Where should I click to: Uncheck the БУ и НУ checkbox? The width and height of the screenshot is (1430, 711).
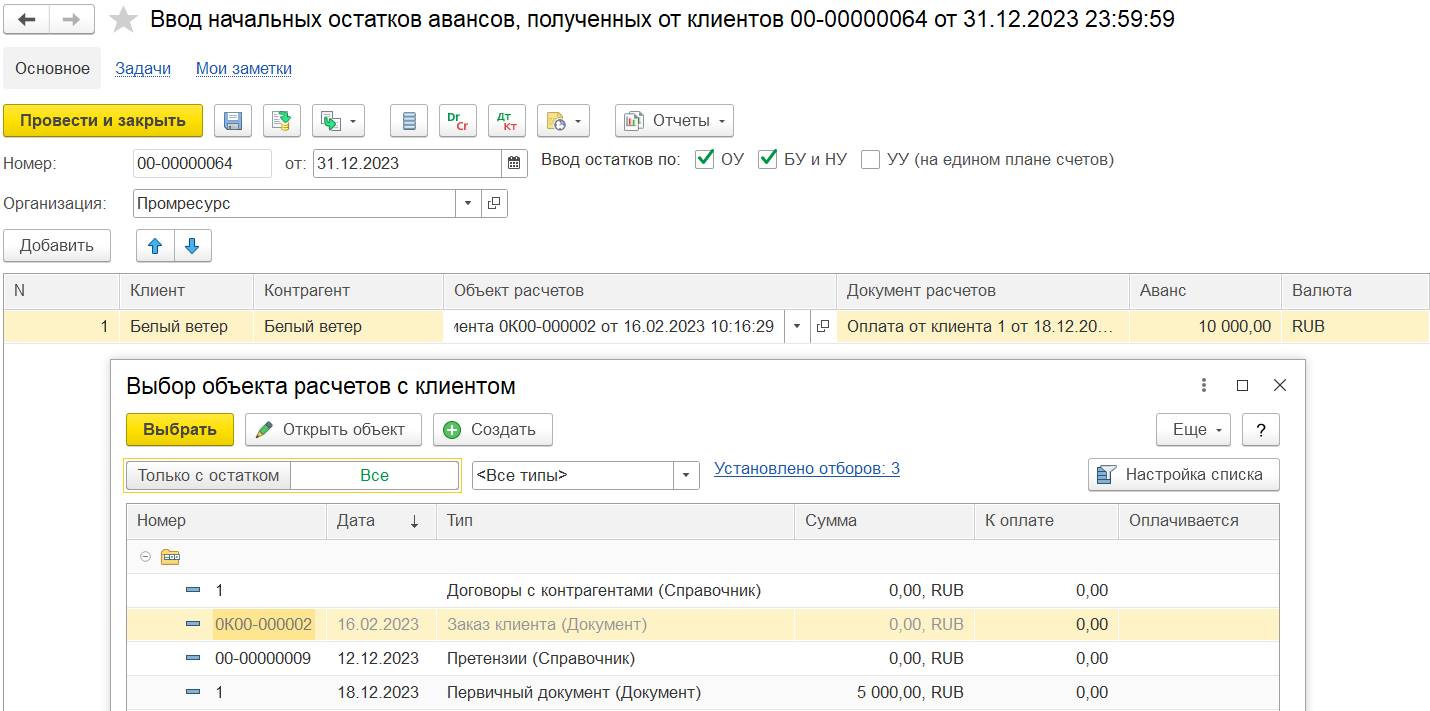point(768,159)
